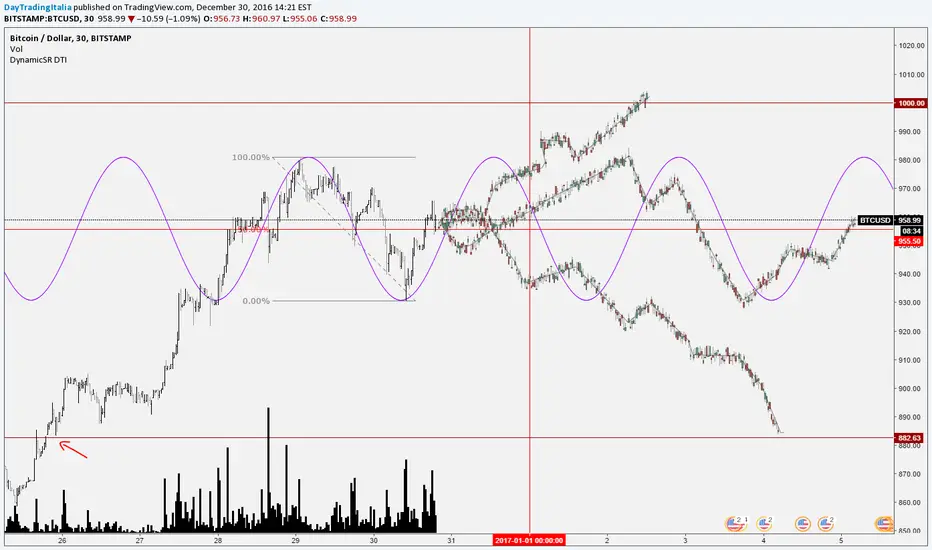This screenshot has height=550, width=932.
Task: Select the Bitcoin / Dollar chart title
Action: click(x=71, y=38)
